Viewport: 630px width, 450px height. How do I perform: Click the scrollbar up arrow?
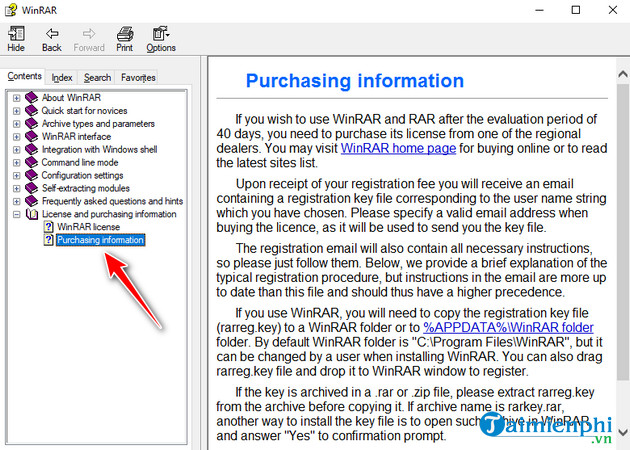(x=623, y=74)
